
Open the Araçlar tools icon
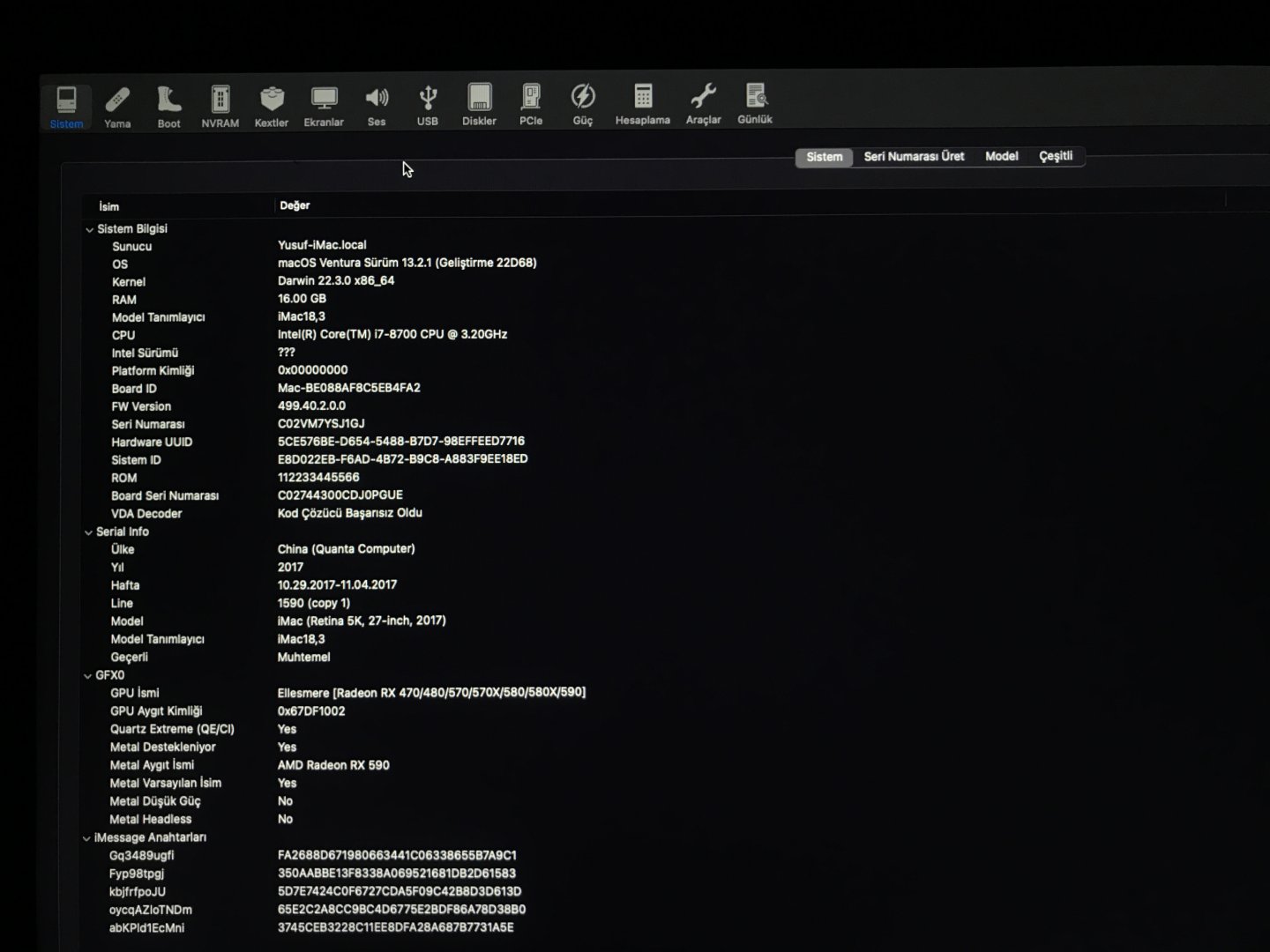coord(704,105)
